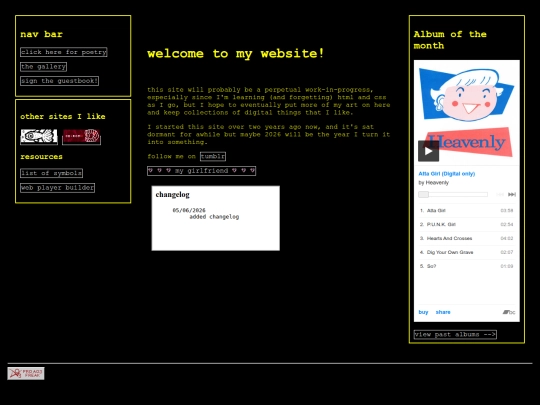This screenshot has height=405, width=540.
Task: Select track 4 'Dig Your Own Grave'
Action: coord(467,252)
